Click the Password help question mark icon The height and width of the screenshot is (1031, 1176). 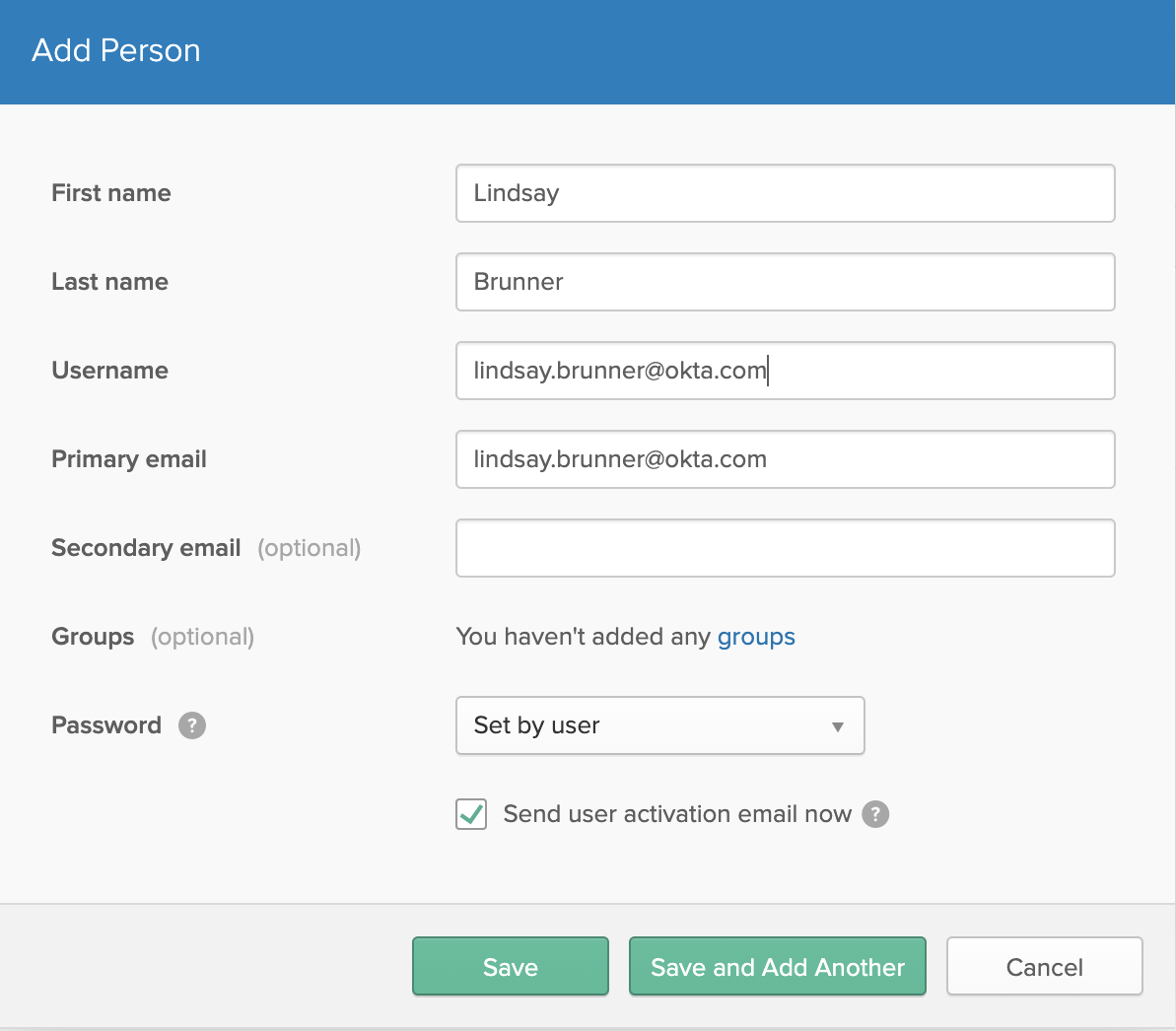pos(192,725)
